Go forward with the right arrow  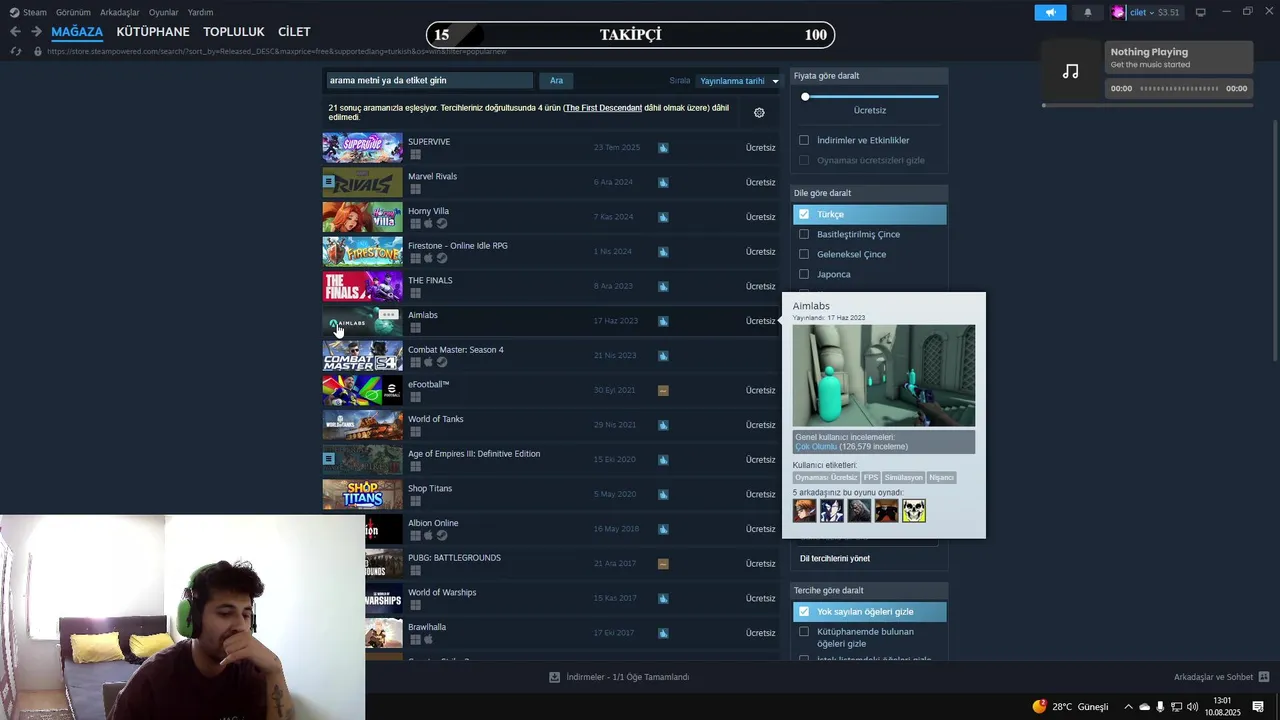[36, 32]
